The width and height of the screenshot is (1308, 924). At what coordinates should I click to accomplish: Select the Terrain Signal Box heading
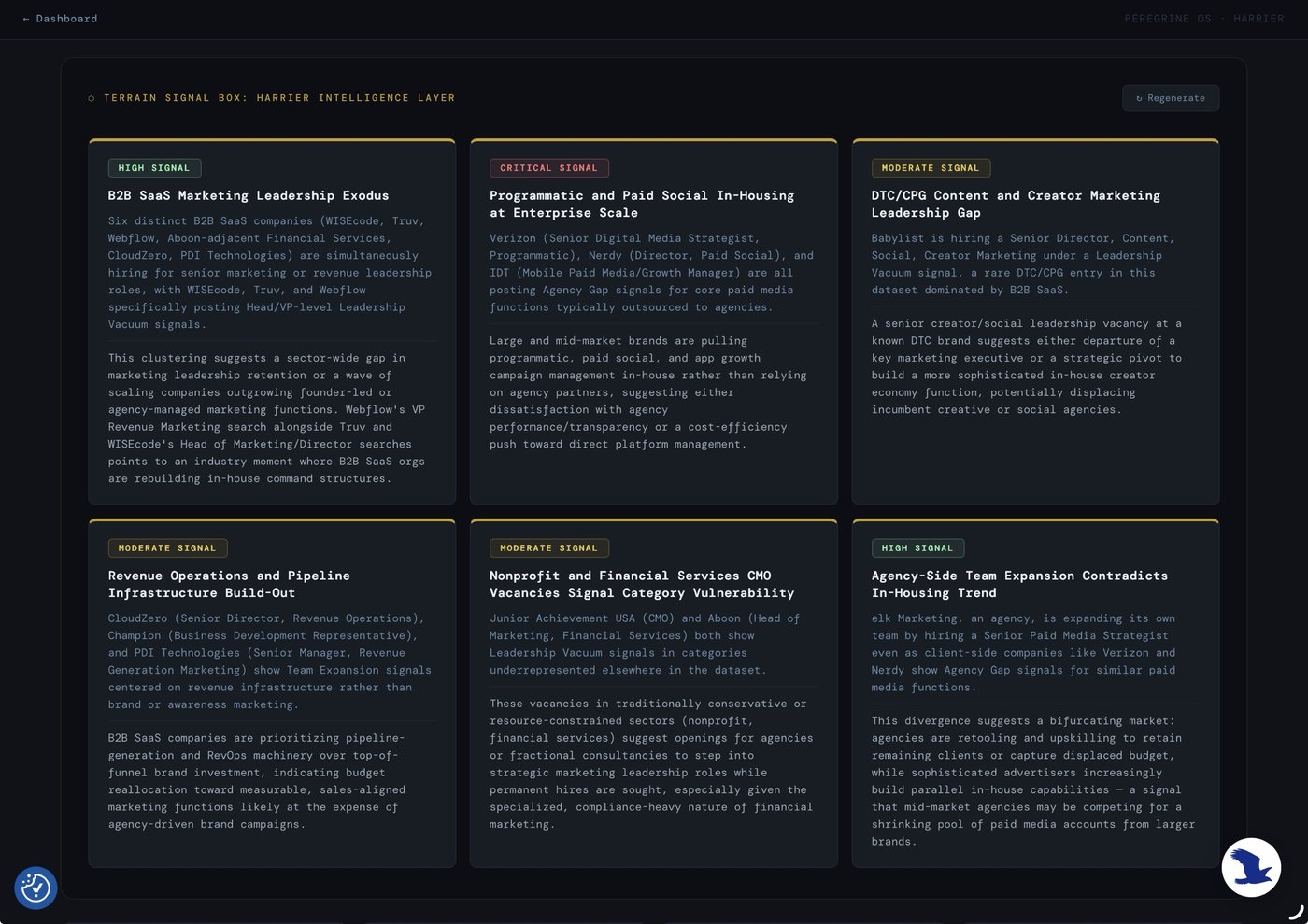[279, 98]
